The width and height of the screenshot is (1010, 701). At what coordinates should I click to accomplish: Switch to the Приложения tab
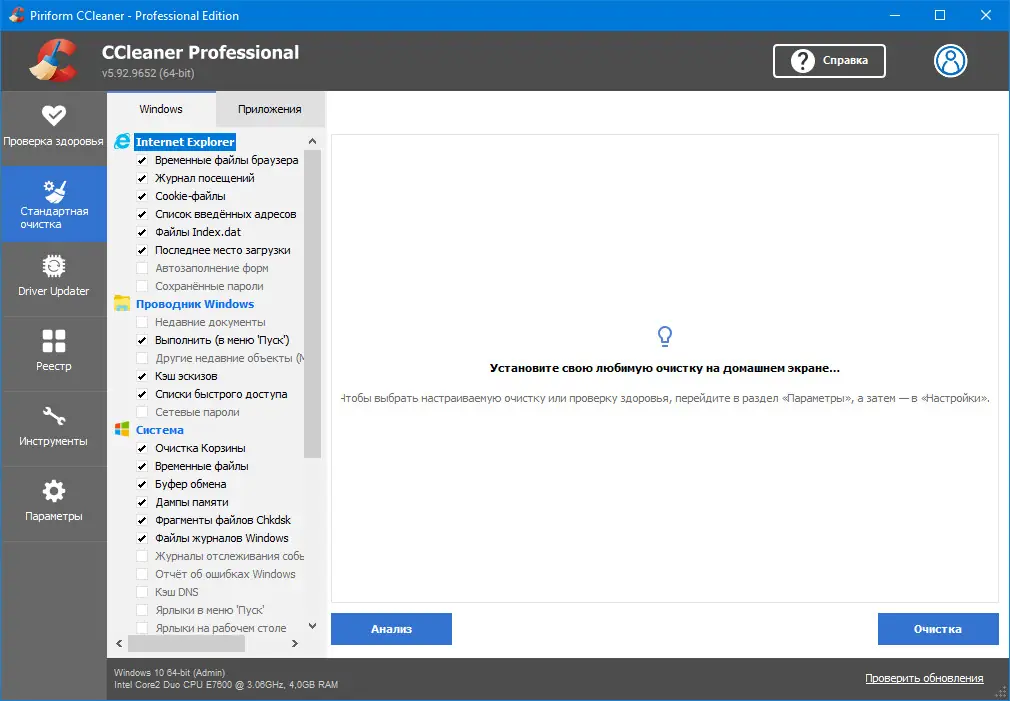click(x=270, y=108)
